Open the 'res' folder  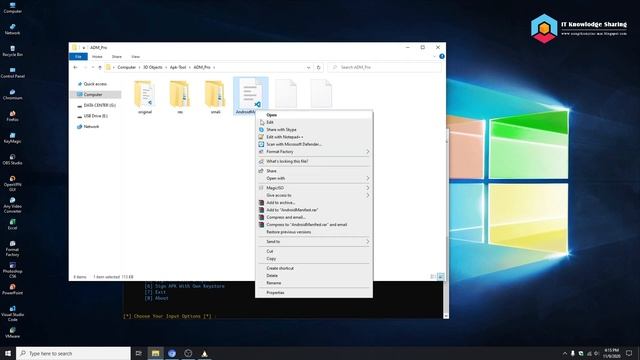pyautogui.click(x=180, y=98)
